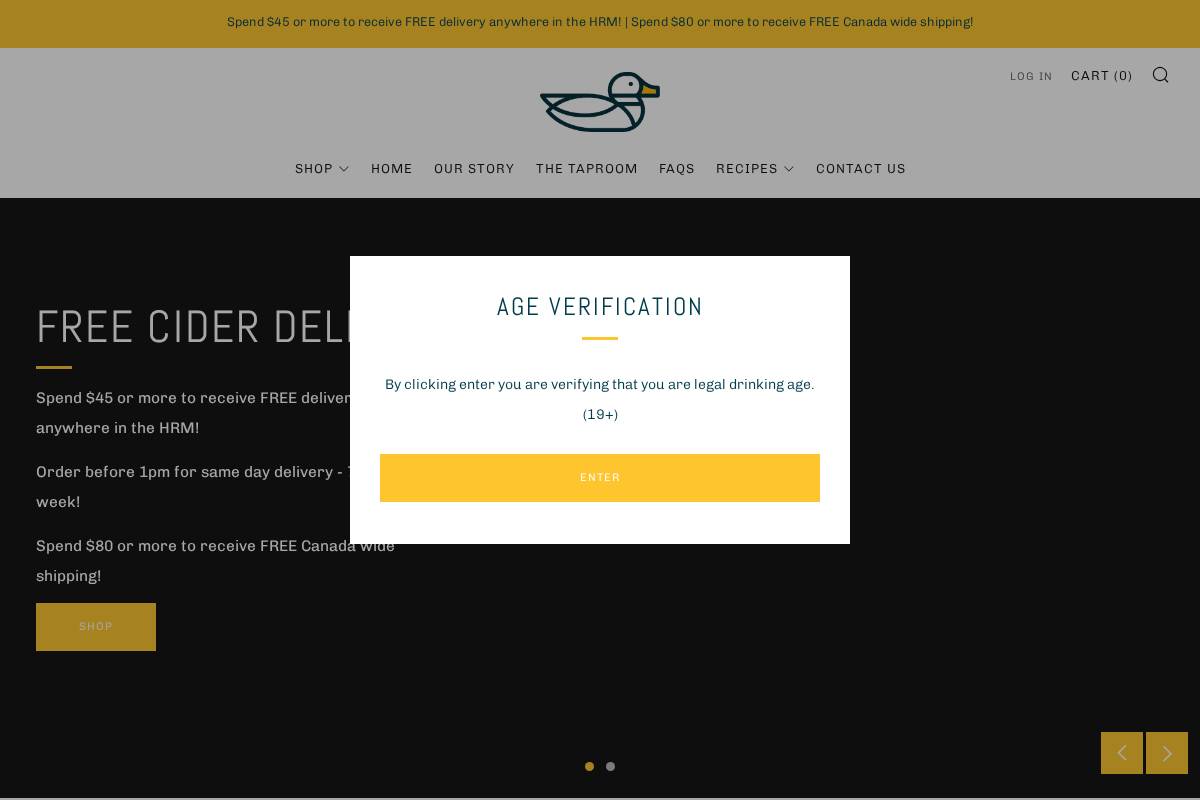Navigate to THE TAPROOM
Image resolution: width=1200 pixels, height=800 pixels.
pyautogui.click(x=586, y=169)
